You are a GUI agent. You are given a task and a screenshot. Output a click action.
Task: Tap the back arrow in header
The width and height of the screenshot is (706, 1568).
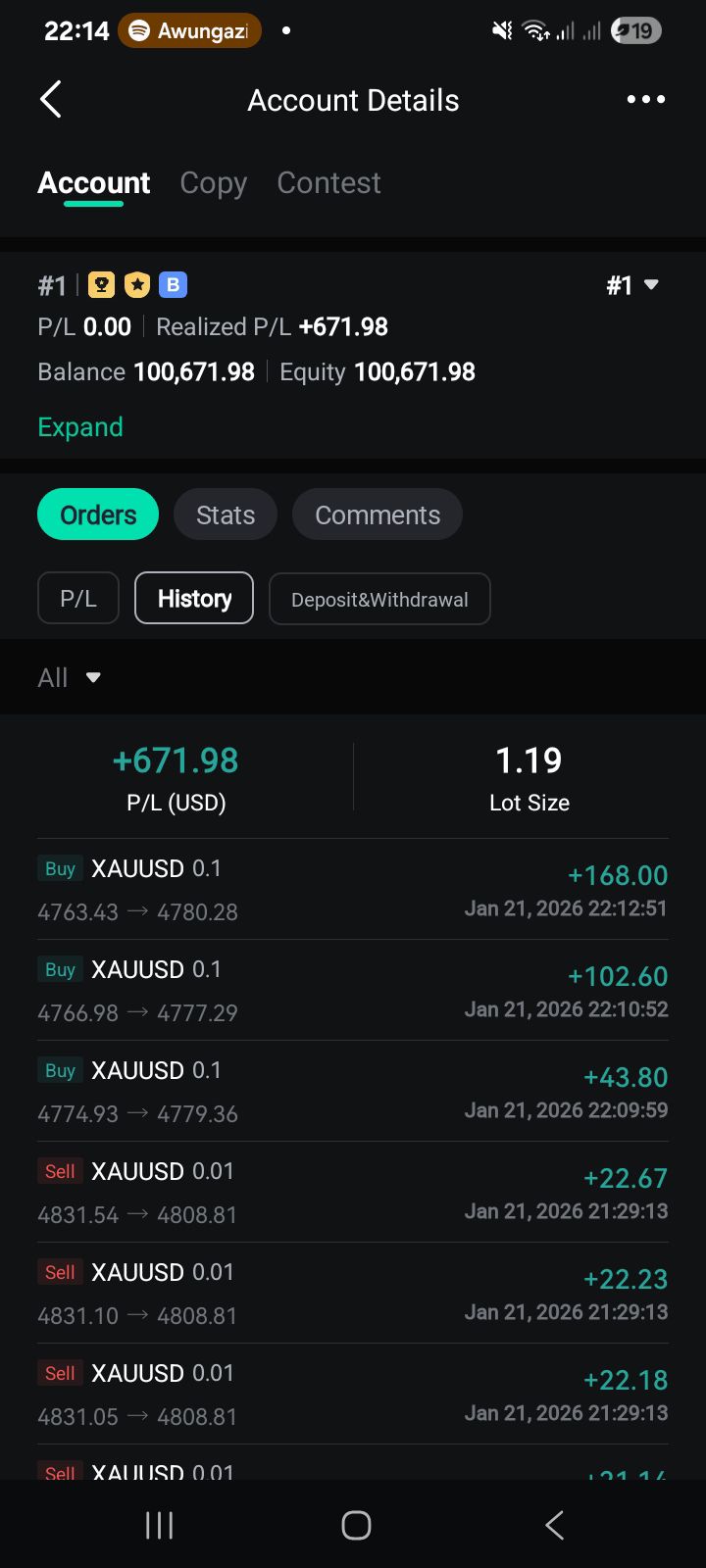[51, 100]
